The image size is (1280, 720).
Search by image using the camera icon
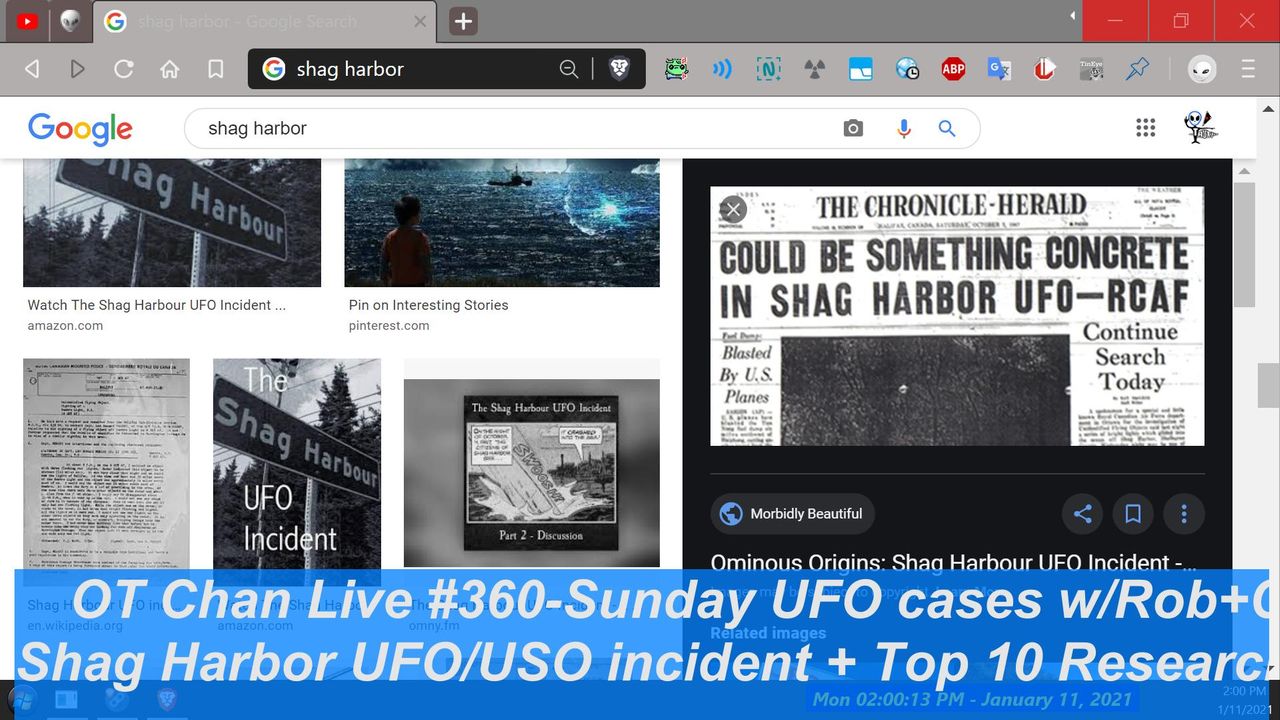853,129
